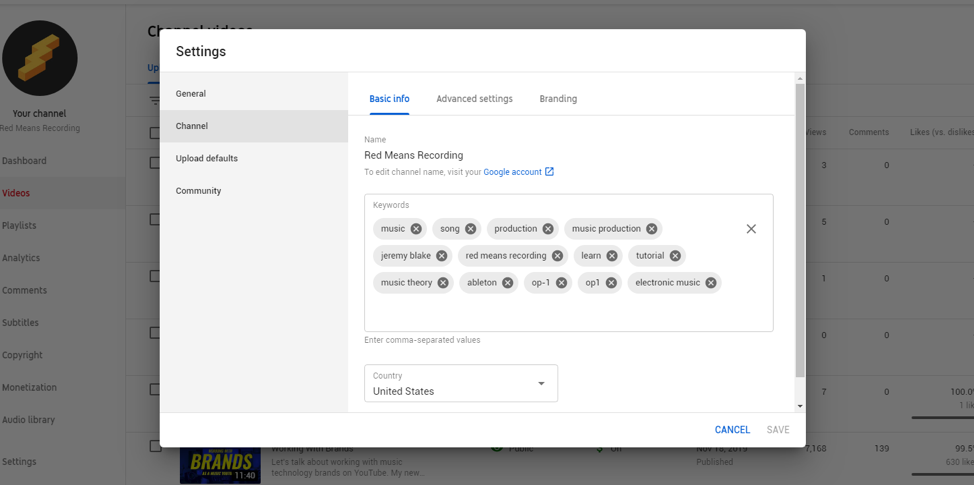Image resolution: width=974 pixels, height=485 pixels.
Task: Select General in settings sidebar
Action: click(254, 94)
